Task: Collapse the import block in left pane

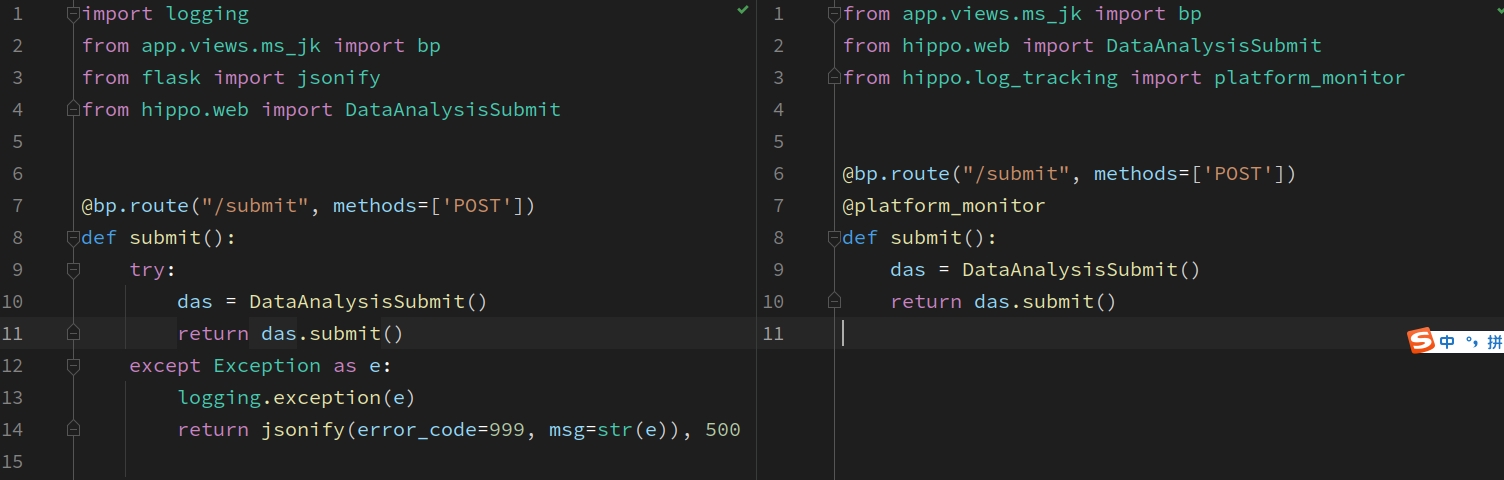Action: pos(73,14)
